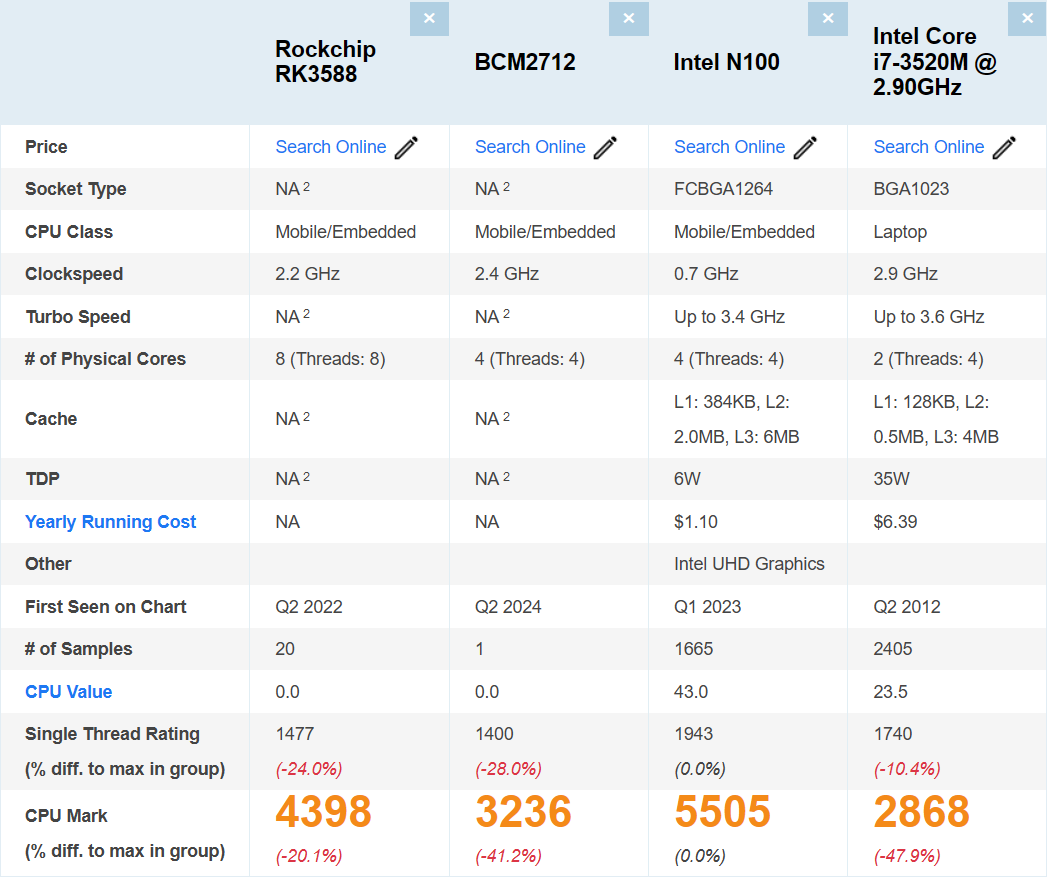Close the Intel N100 column
Image resolution: width=1047 pixels, height=877 pixels.
[x=827, y=19]
